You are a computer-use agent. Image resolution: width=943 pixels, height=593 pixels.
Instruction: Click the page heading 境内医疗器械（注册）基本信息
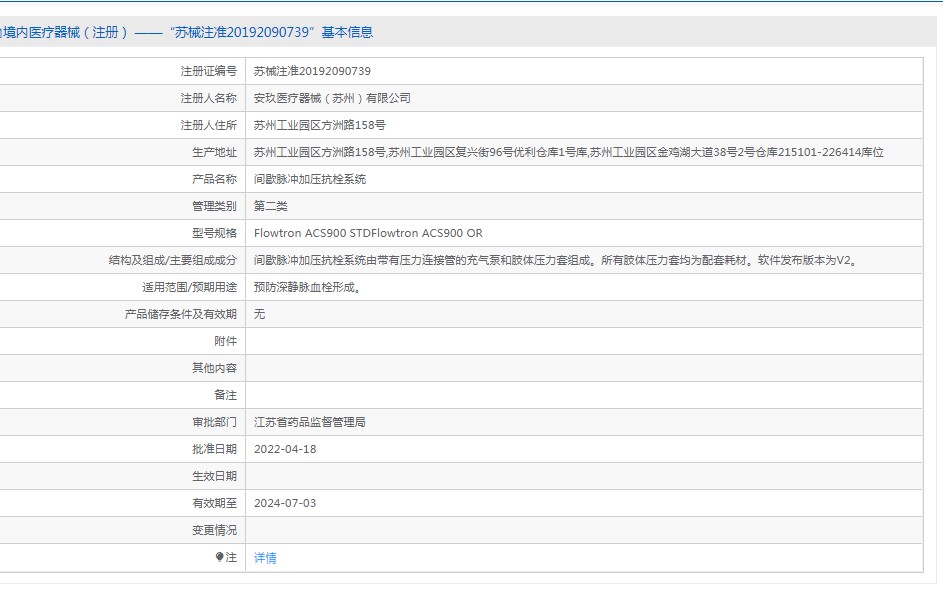point(186,32)
